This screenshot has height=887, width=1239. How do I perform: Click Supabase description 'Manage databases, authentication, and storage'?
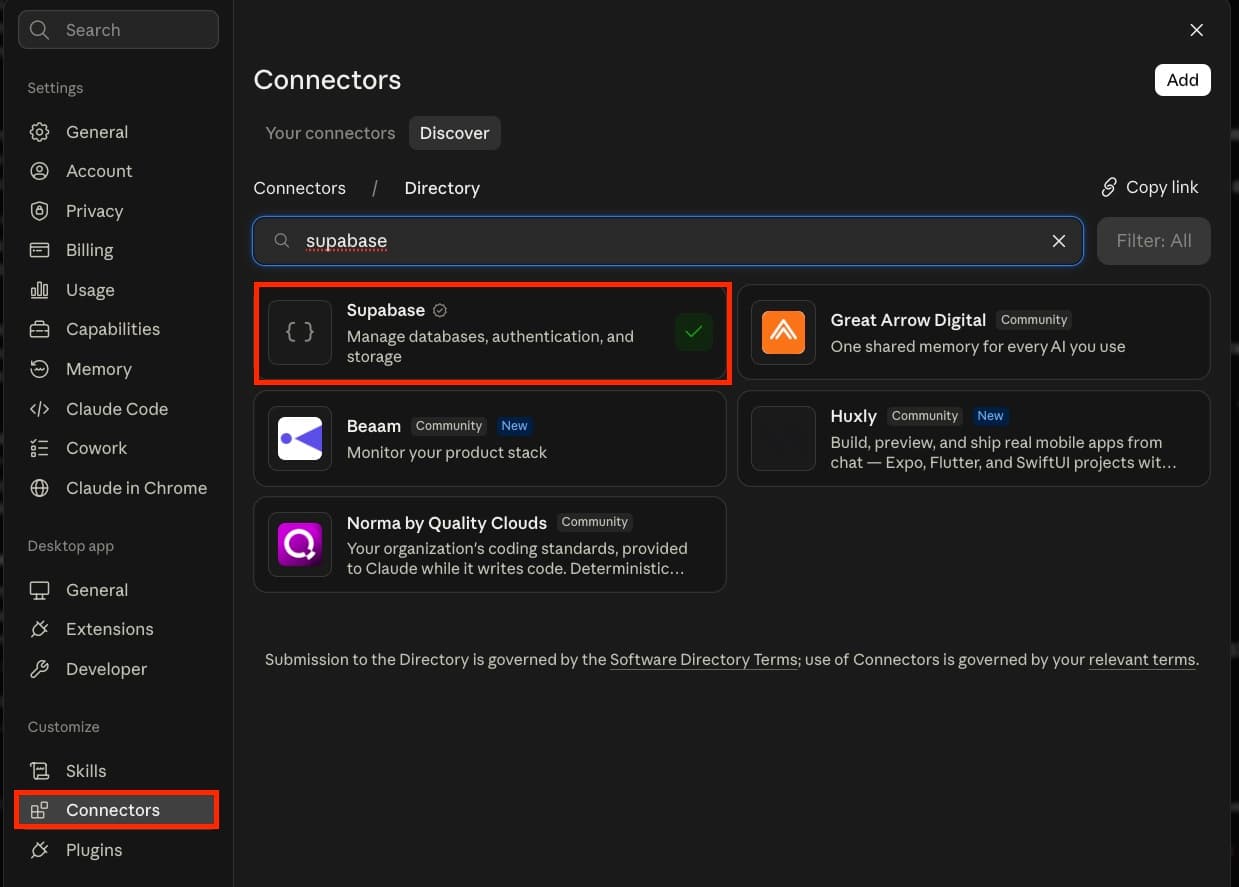pyautogui.click(x=490, y=346)
